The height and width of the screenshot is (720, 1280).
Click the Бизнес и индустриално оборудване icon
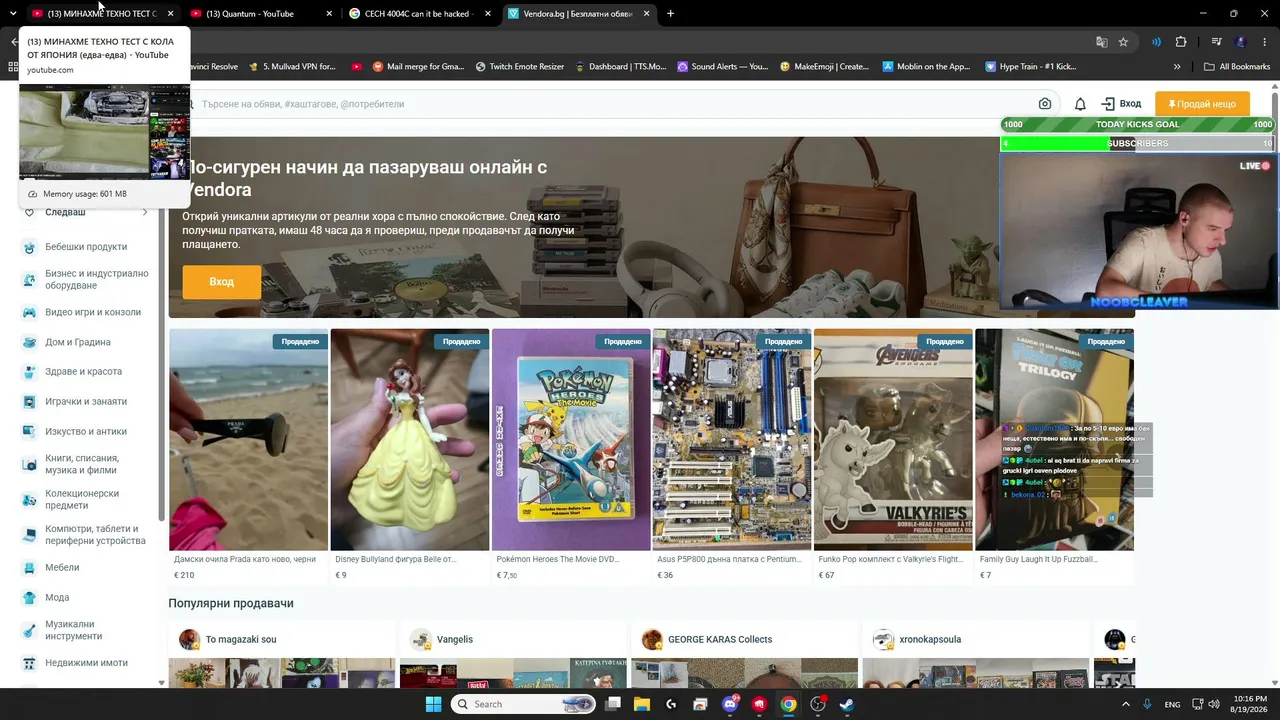(29, 280)
